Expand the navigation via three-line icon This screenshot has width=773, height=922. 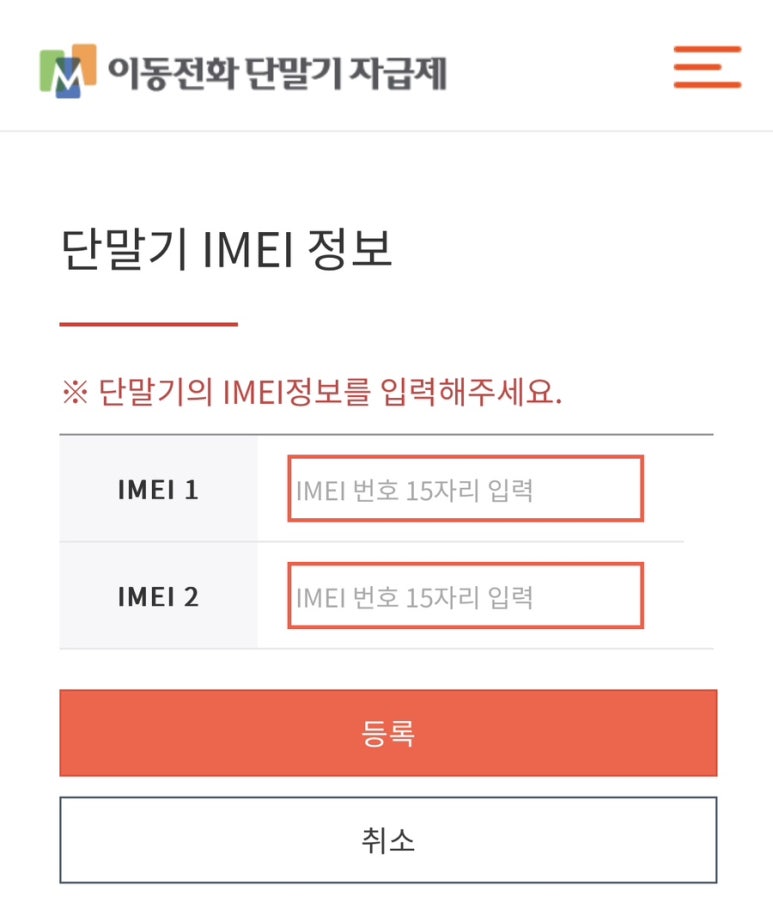pyautogui.click(x=707, y=67)
